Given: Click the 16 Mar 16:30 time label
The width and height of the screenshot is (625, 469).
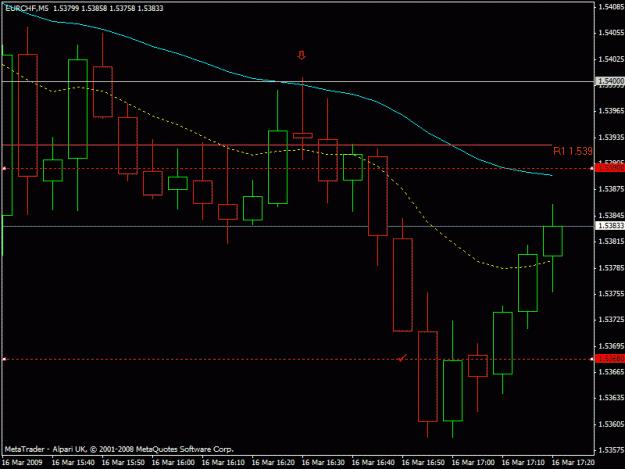Looking at the screenshot, I should [323, 463].
